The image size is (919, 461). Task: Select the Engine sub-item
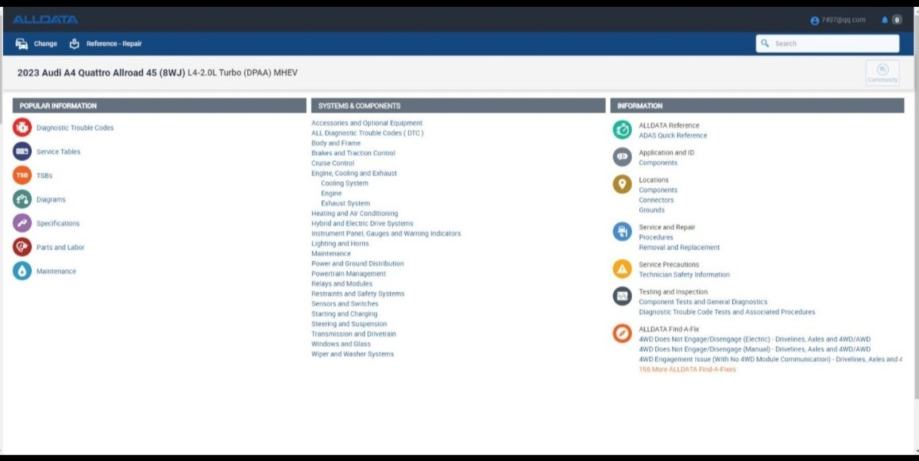331,193
